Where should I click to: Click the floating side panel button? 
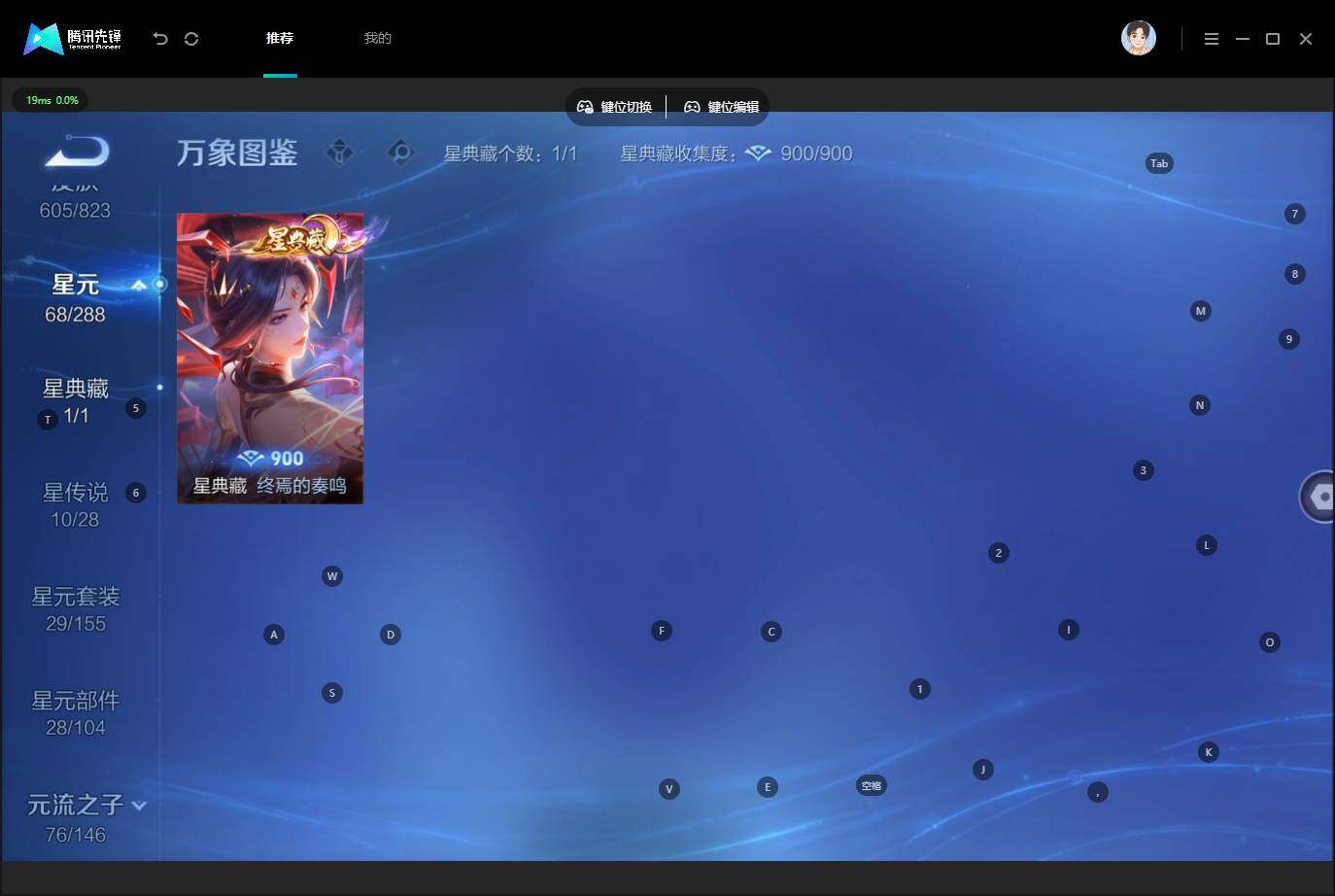[x=1318, y=497]
